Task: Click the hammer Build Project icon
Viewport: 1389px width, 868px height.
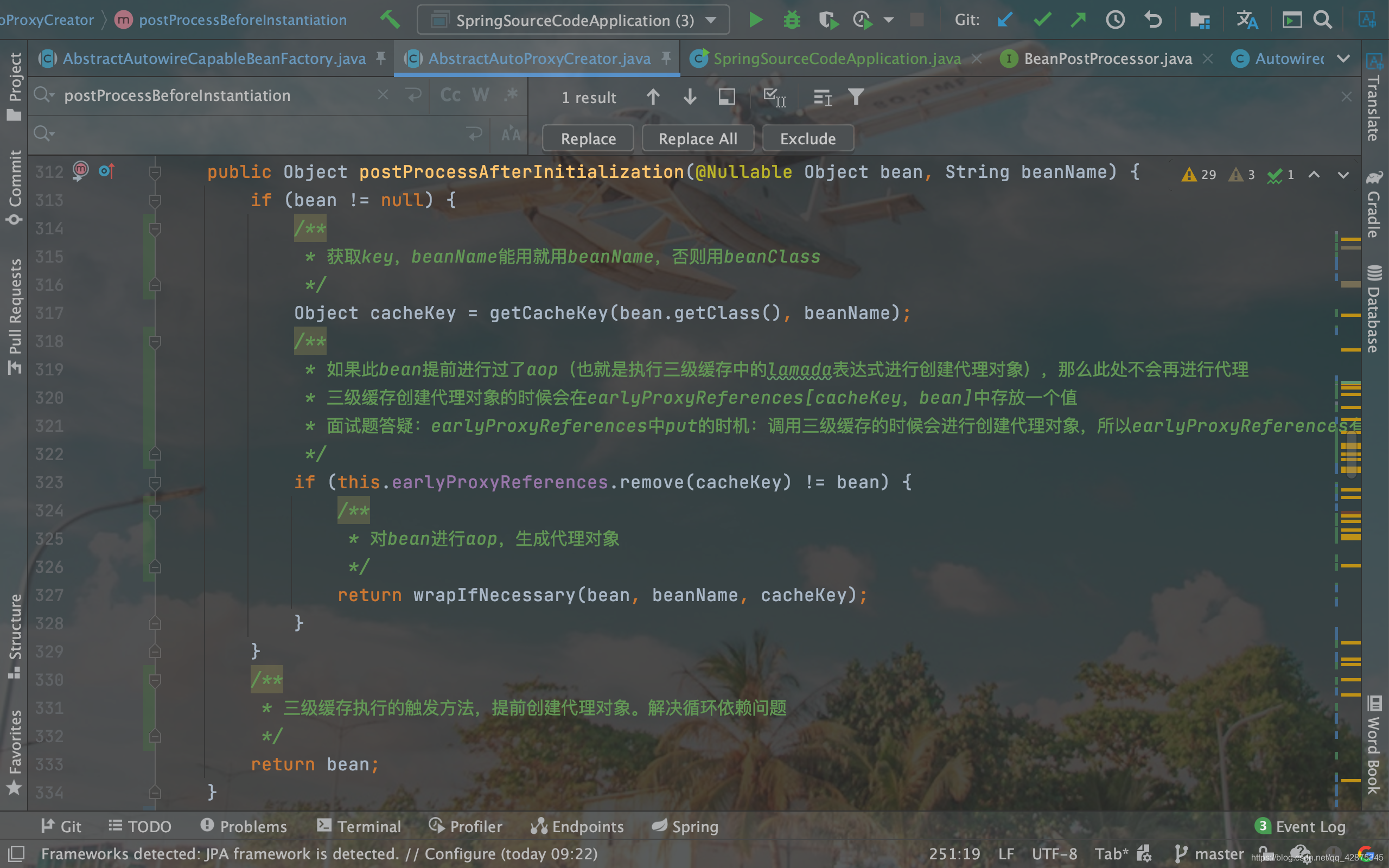Action: click(390, 20)
